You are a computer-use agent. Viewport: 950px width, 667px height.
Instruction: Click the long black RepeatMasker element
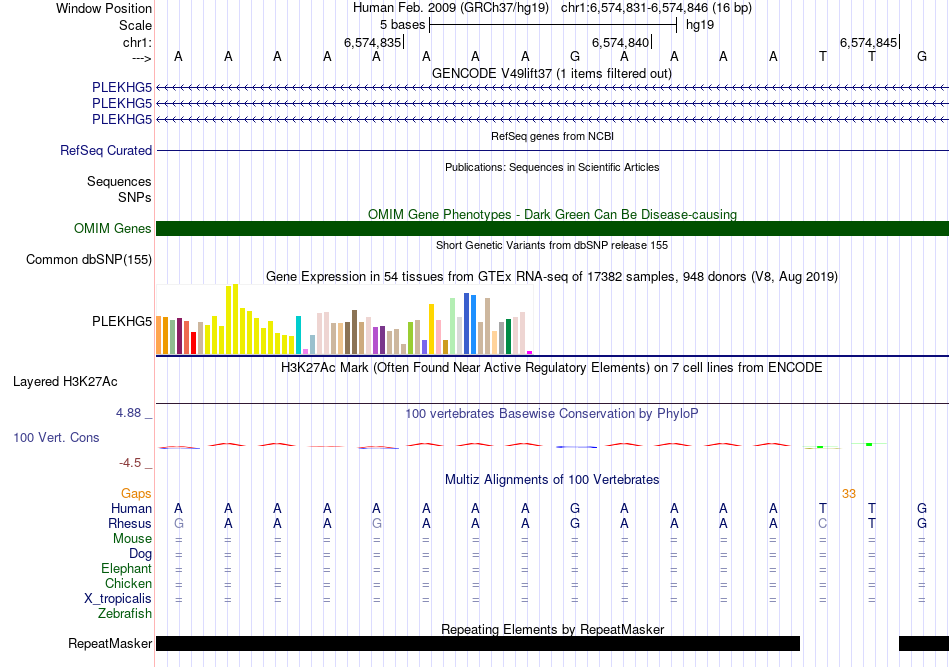478,643
